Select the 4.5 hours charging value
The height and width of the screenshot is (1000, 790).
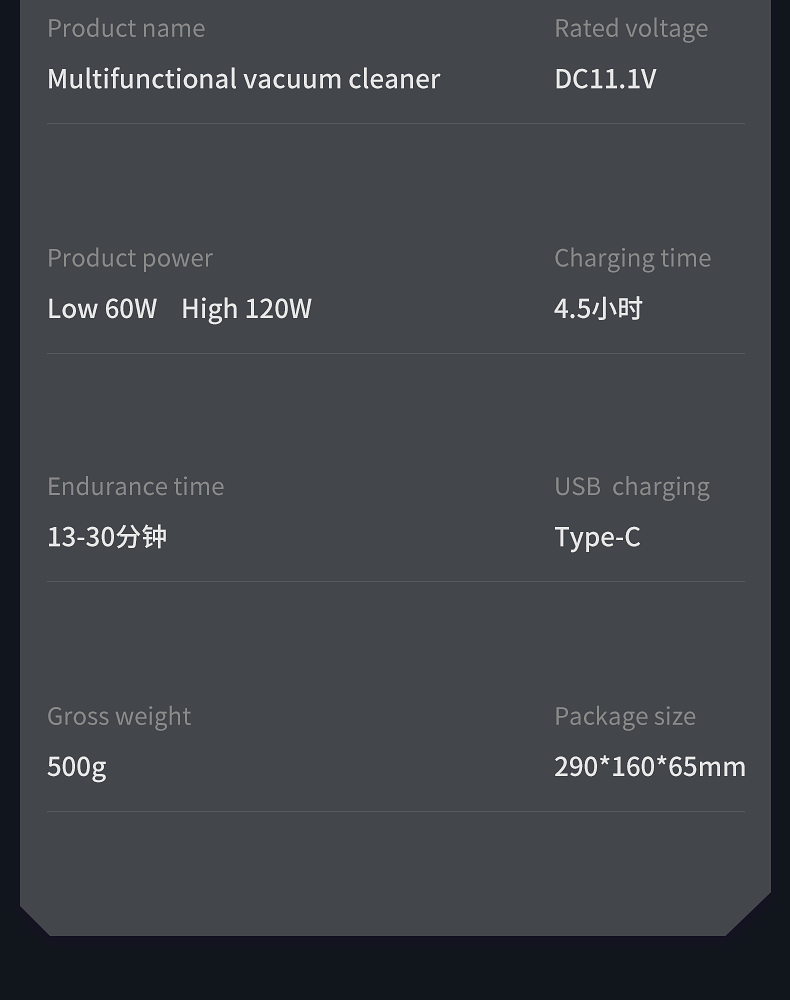(x=598, y=309)
